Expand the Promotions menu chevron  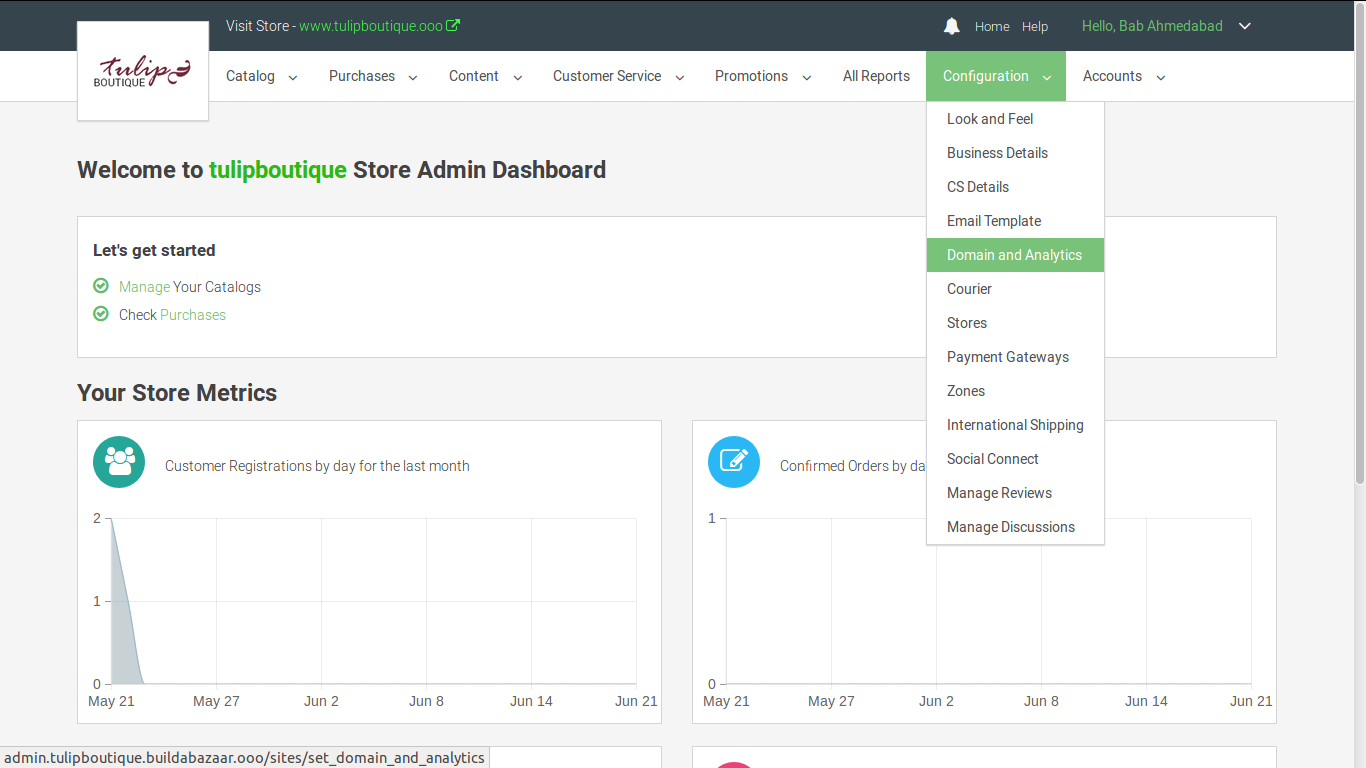[x=807, y=77]
